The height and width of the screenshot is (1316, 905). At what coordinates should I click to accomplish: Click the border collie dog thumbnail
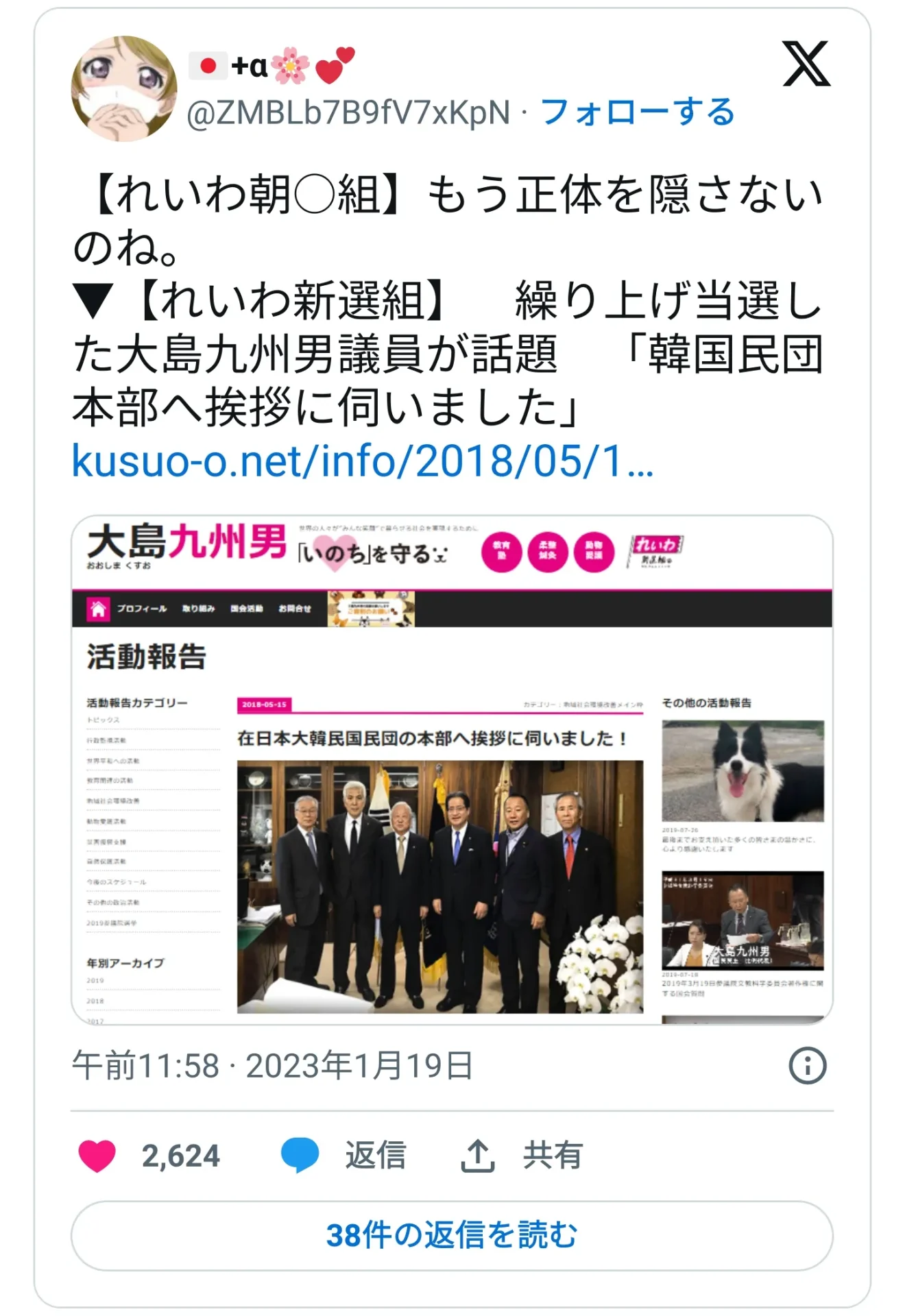[x=743, y=770]
